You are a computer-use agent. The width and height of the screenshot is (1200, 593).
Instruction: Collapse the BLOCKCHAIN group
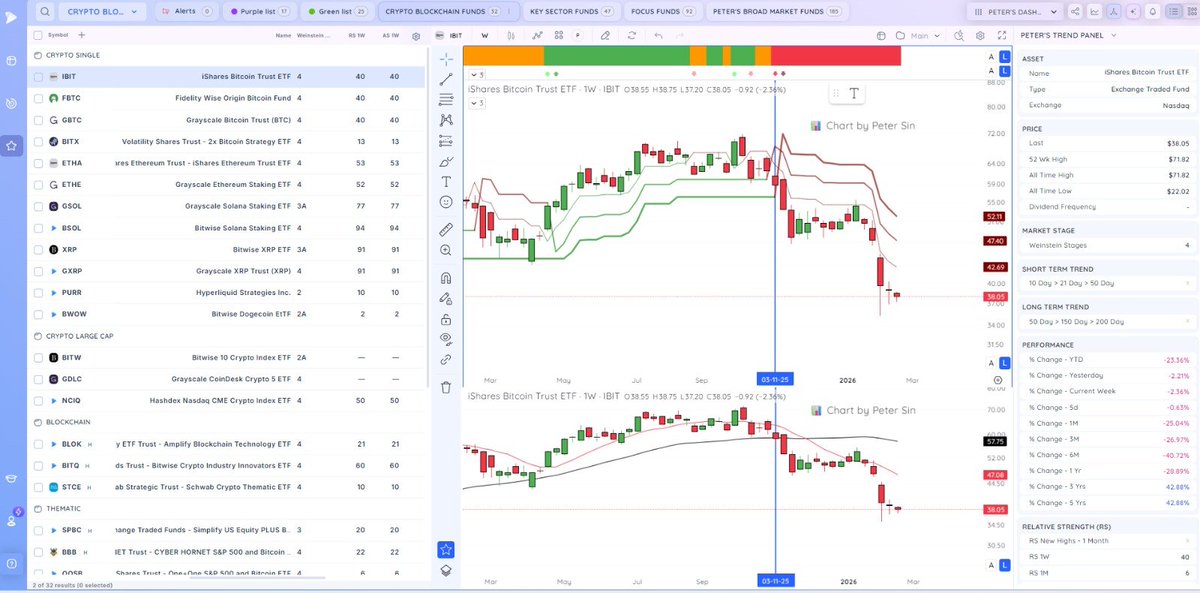click(x=38, y=422)
